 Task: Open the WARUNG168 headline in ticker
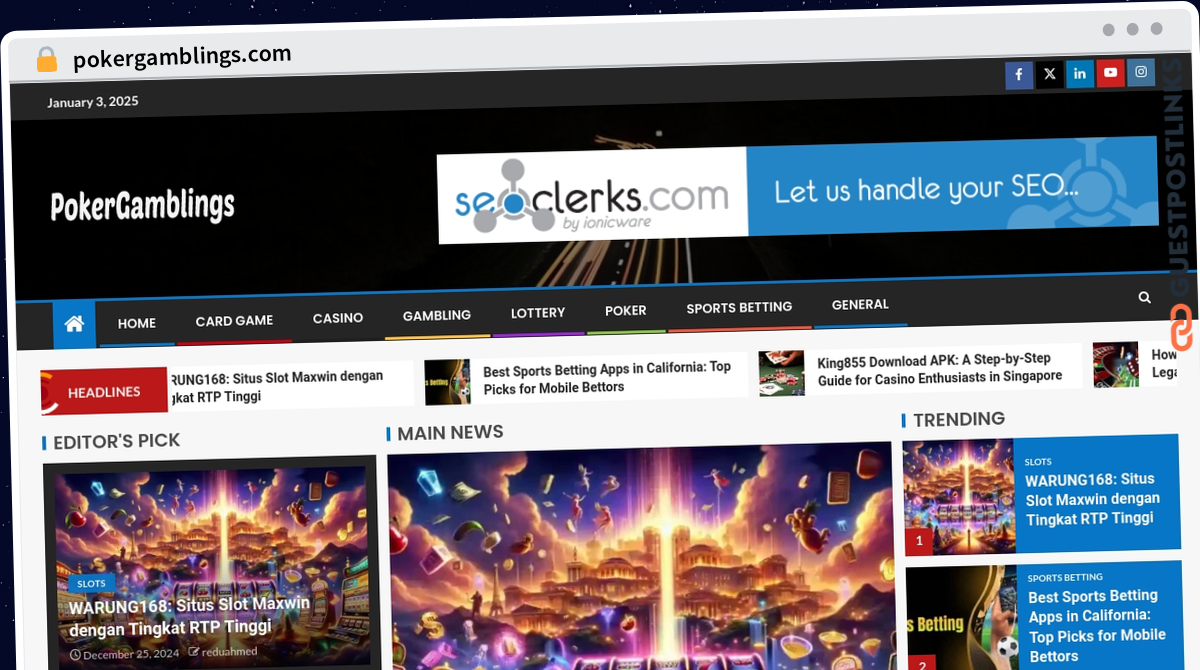tap(276, 386)
